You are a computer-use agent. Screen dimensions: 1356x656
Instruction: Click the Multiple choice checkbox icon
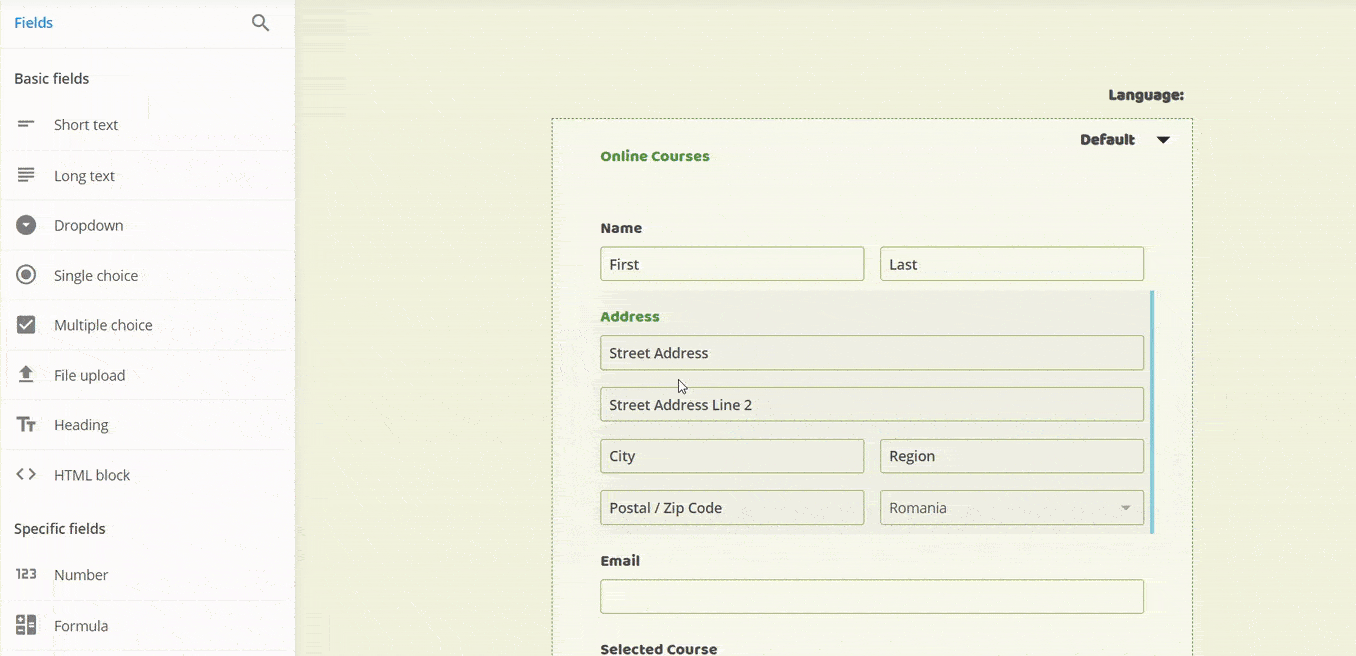click(x=26, y=325)
